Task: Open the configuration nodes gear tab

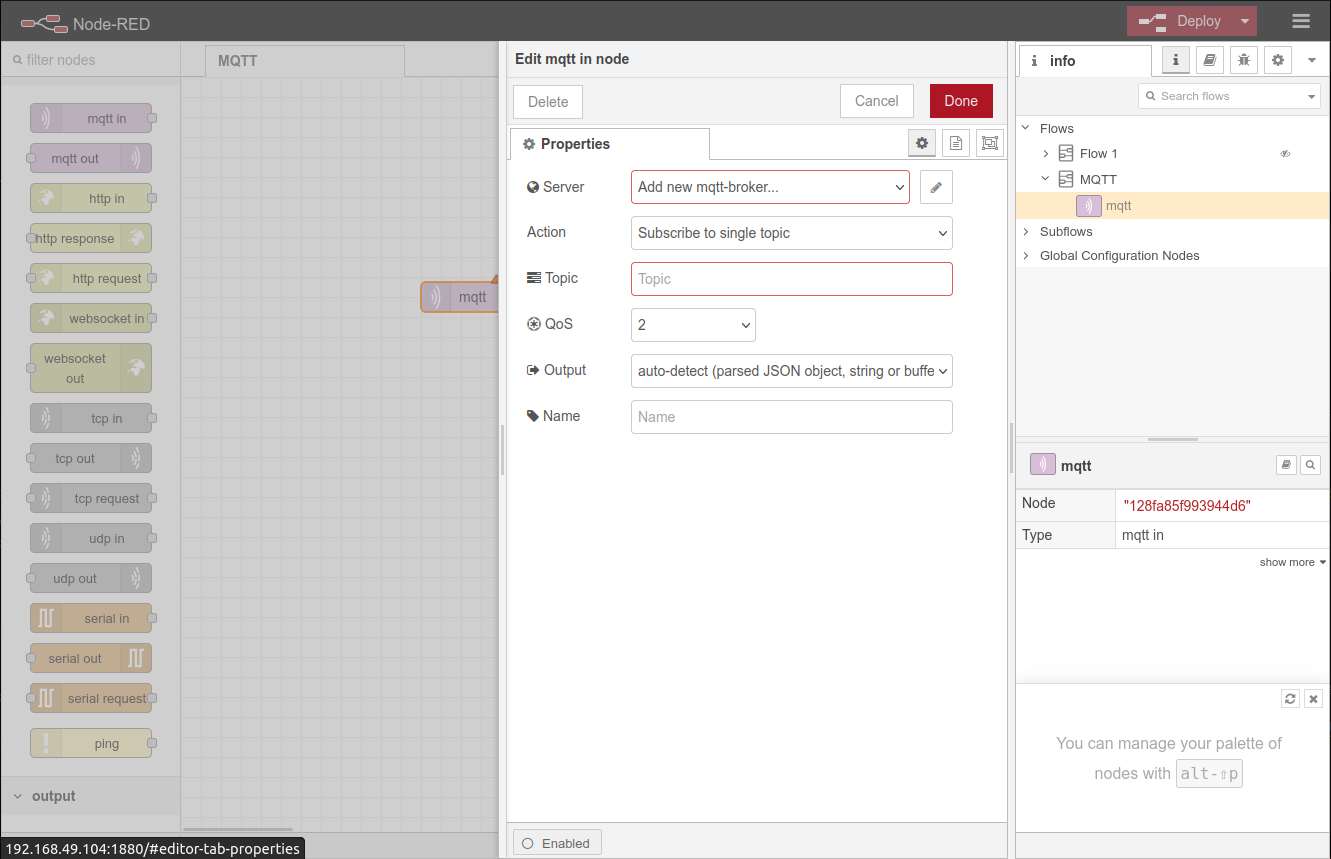Action: [x=1277, y=61]
